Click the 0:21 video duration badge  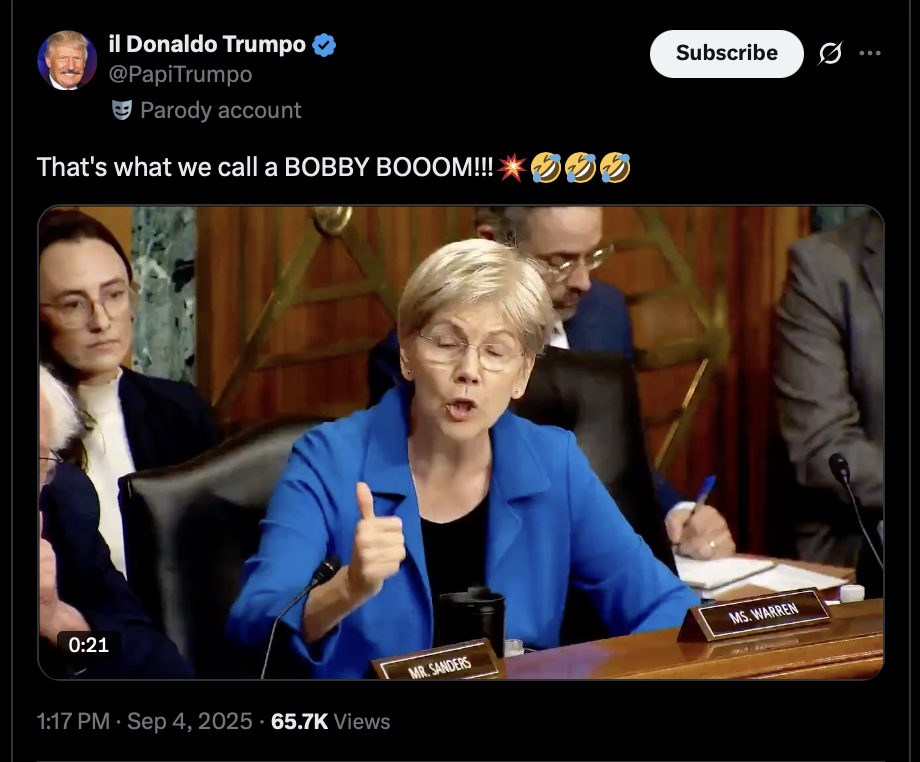(89, 645)
